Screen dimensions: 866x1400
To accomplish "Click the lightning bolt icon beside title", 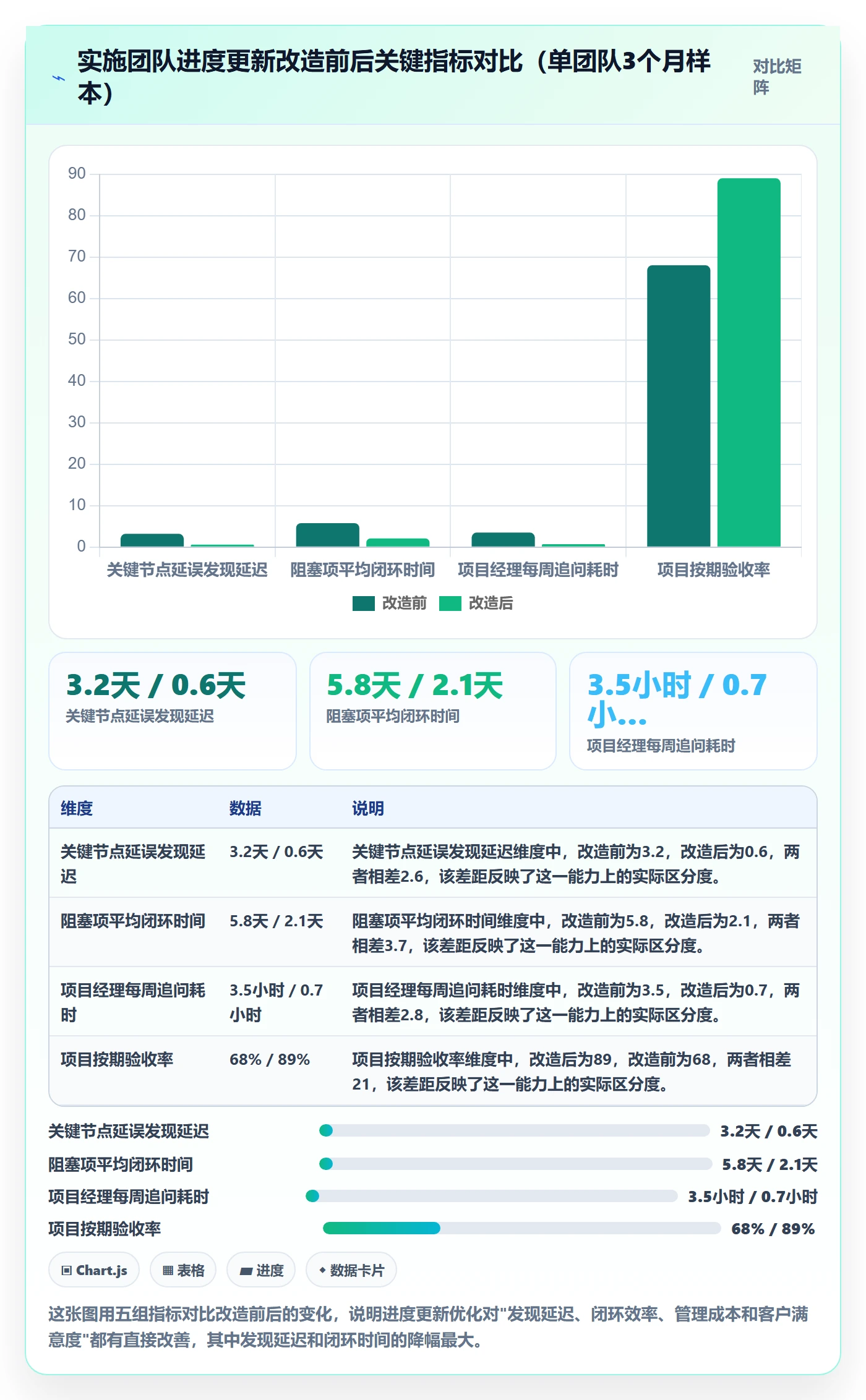I will click(59, 79).
